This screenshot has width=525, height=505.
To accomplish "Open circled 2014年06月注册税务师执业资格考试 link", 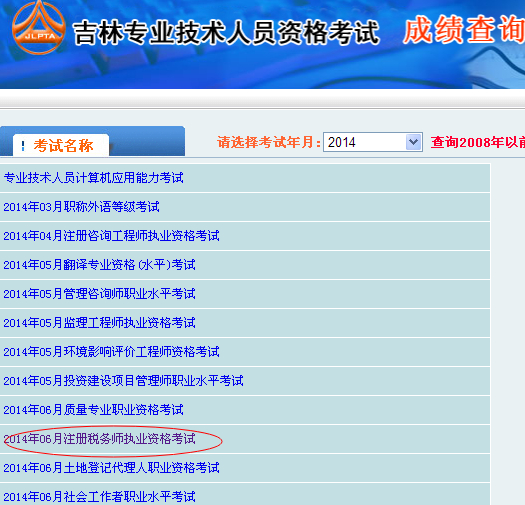I will click(x=99, y=438).
